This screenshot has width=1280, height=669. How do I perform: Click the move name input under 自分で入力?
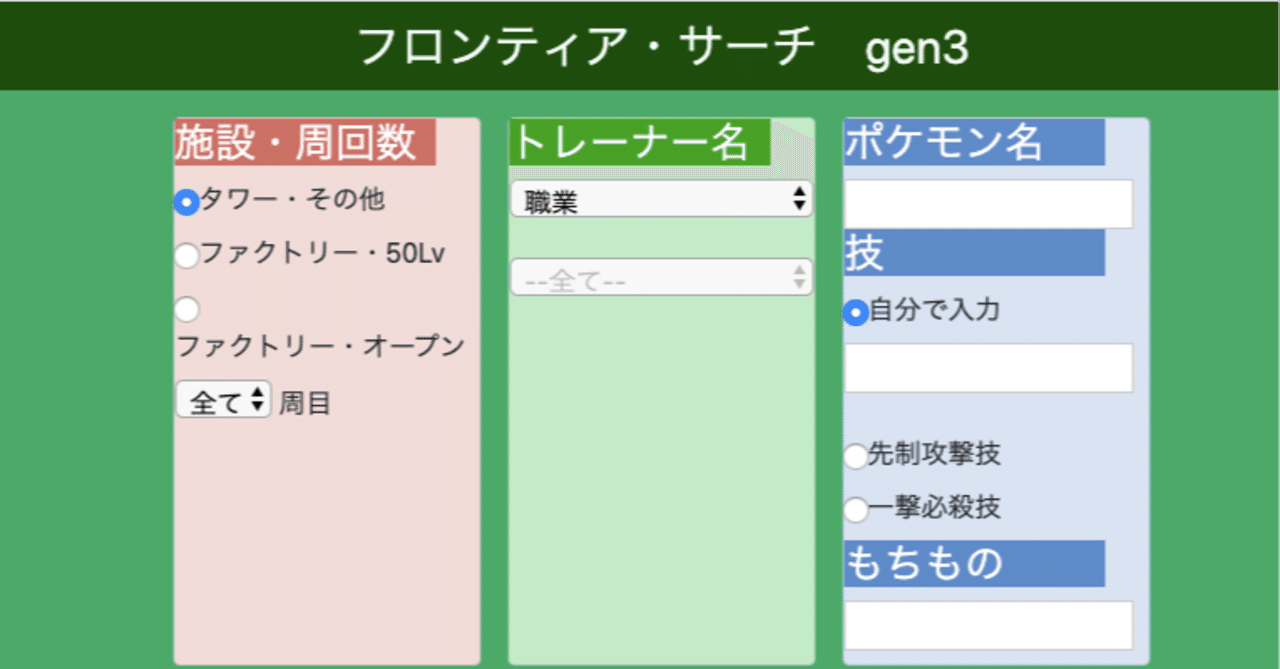tap(988, 368)
